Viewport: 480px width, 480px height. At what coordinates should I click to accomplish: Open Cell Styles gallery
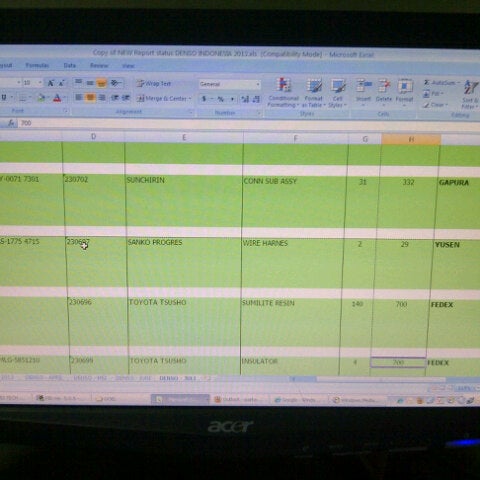[x=338, y=93]
